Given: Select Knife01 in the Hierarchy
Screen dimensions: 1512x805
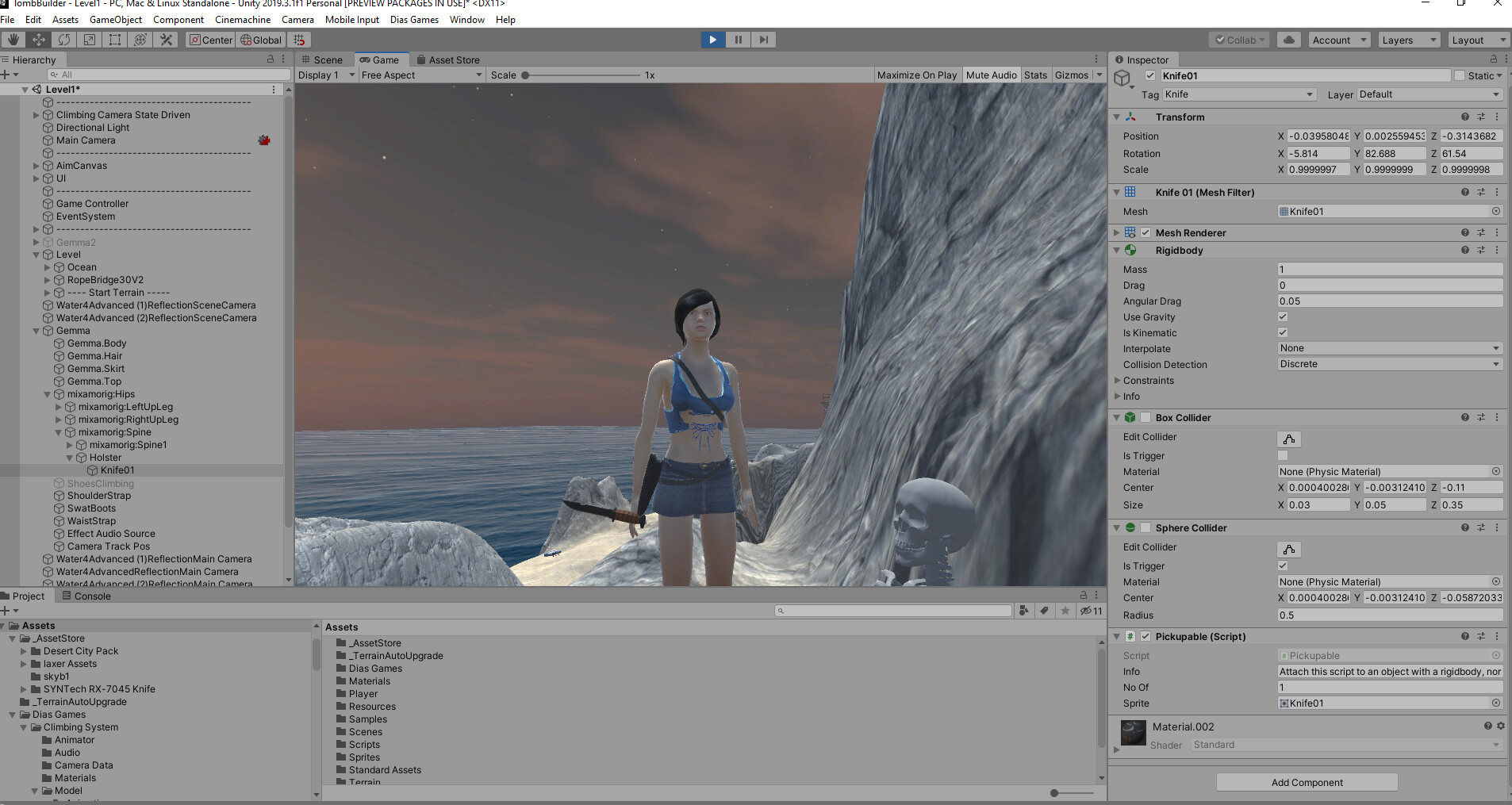Looking at the screenshot, I should click(x=117, y=470).
